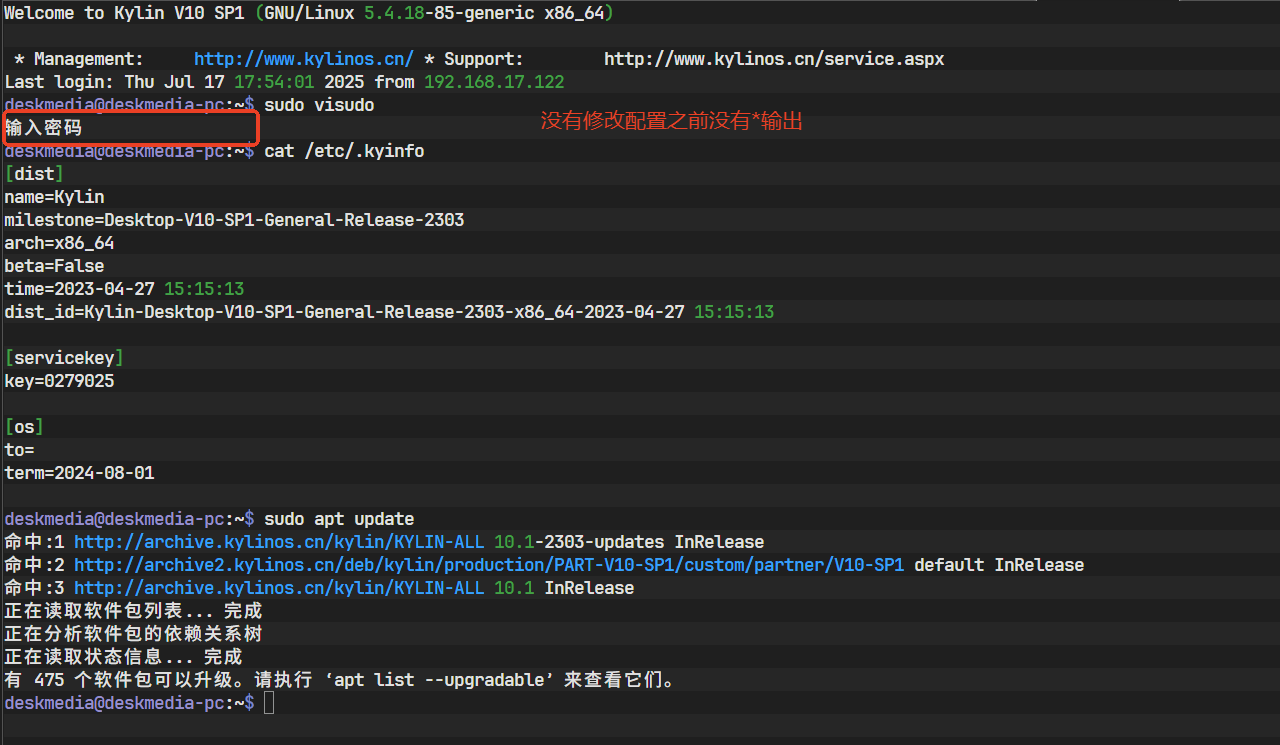Viewport: 1280px width, 745px height.
Task: Click the 'cat /etc/.kyinfo' command
Action: coord(344,151)
